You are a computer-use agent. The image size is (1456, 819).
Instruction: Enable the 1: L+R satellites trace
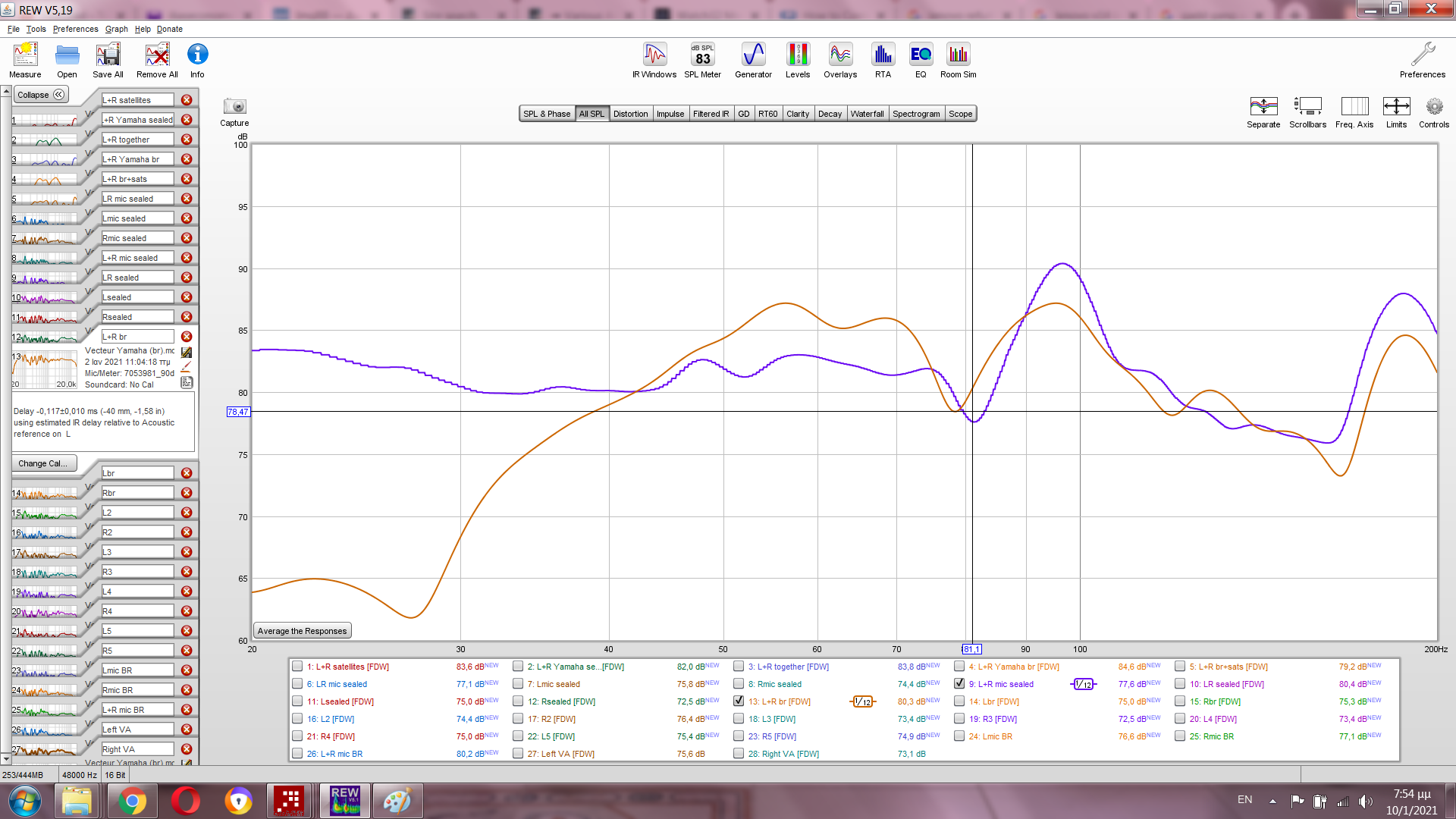coord(297,667)
